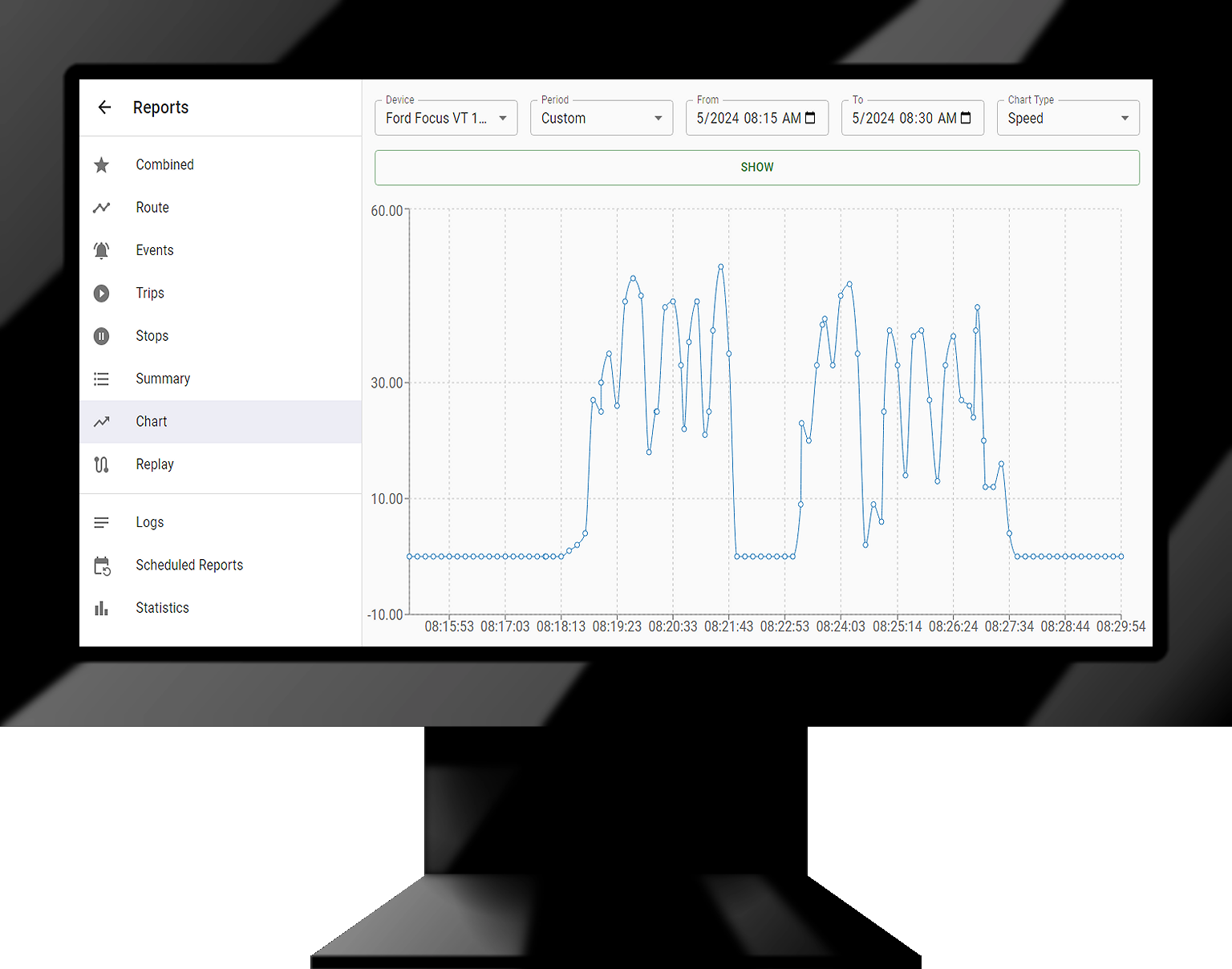
Task: Click the Route polyline icon
Action: click(101, 208)
